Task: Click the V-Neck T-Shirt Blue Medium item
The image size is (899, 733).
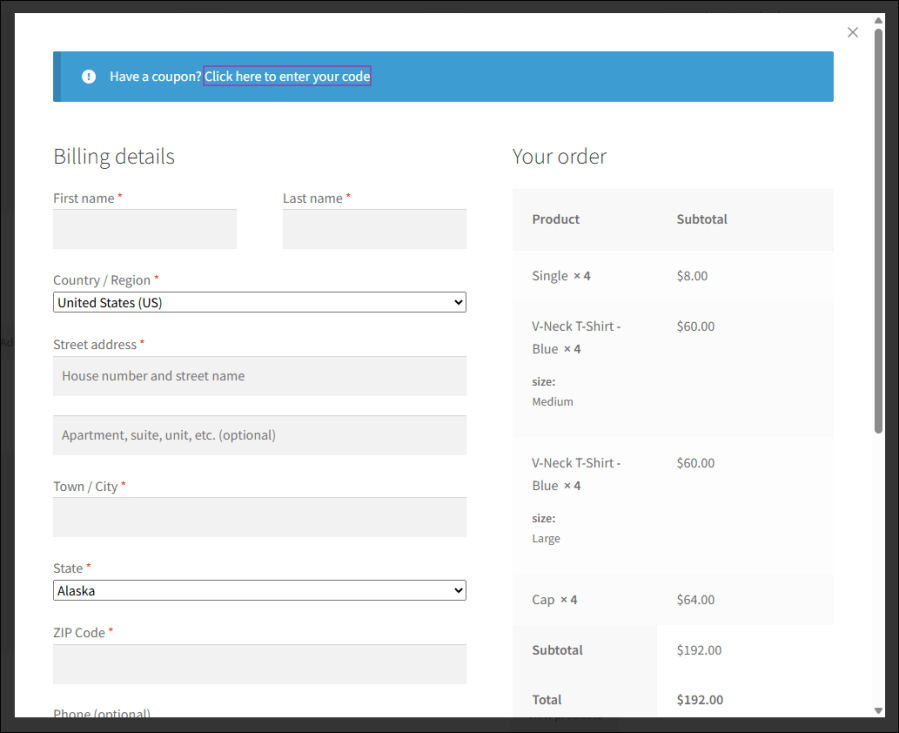Action: pos(576,338)
